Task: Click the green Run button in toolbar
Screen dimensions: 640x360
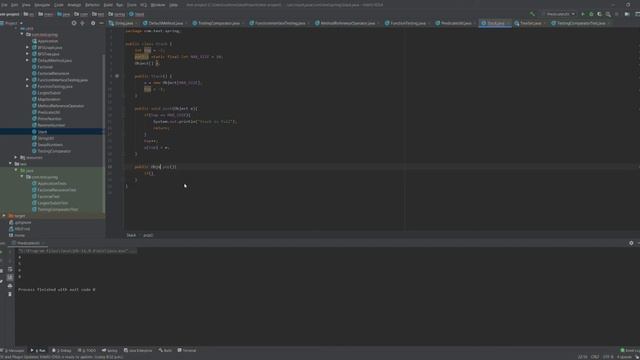Action: (583, 14)
